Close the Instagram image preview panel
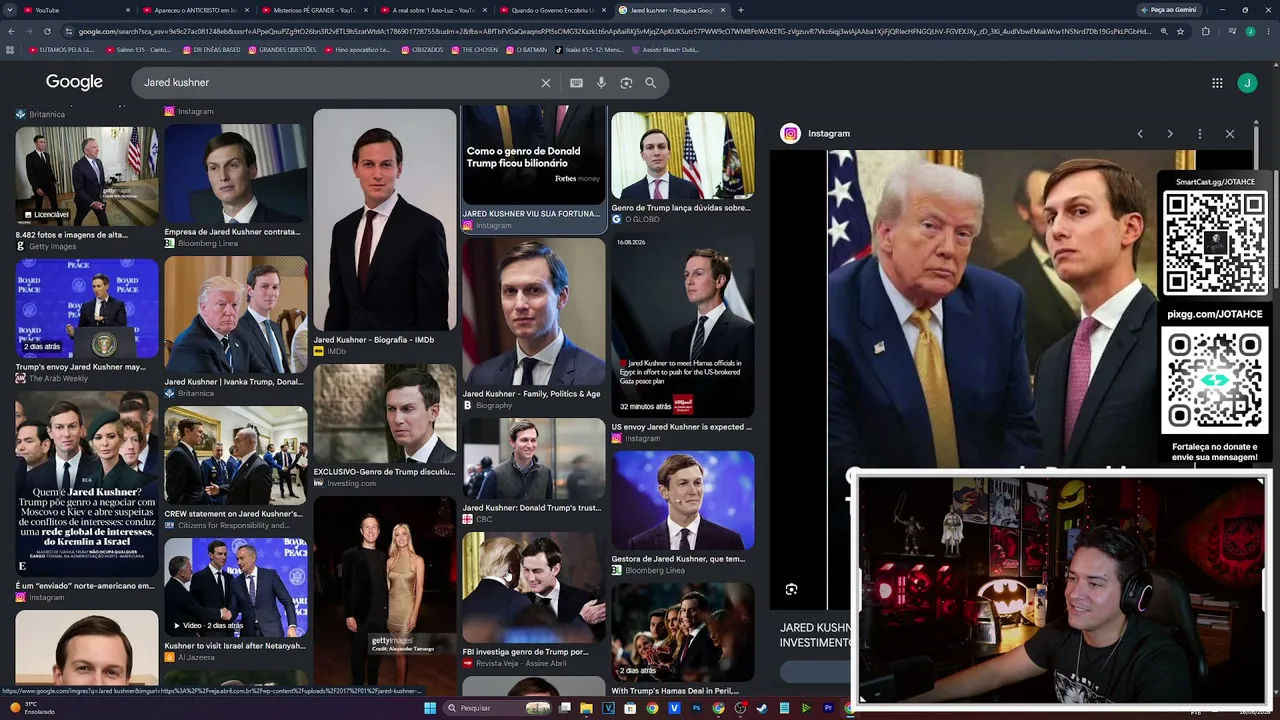1280x720 pixels. tap(1230, 134)
